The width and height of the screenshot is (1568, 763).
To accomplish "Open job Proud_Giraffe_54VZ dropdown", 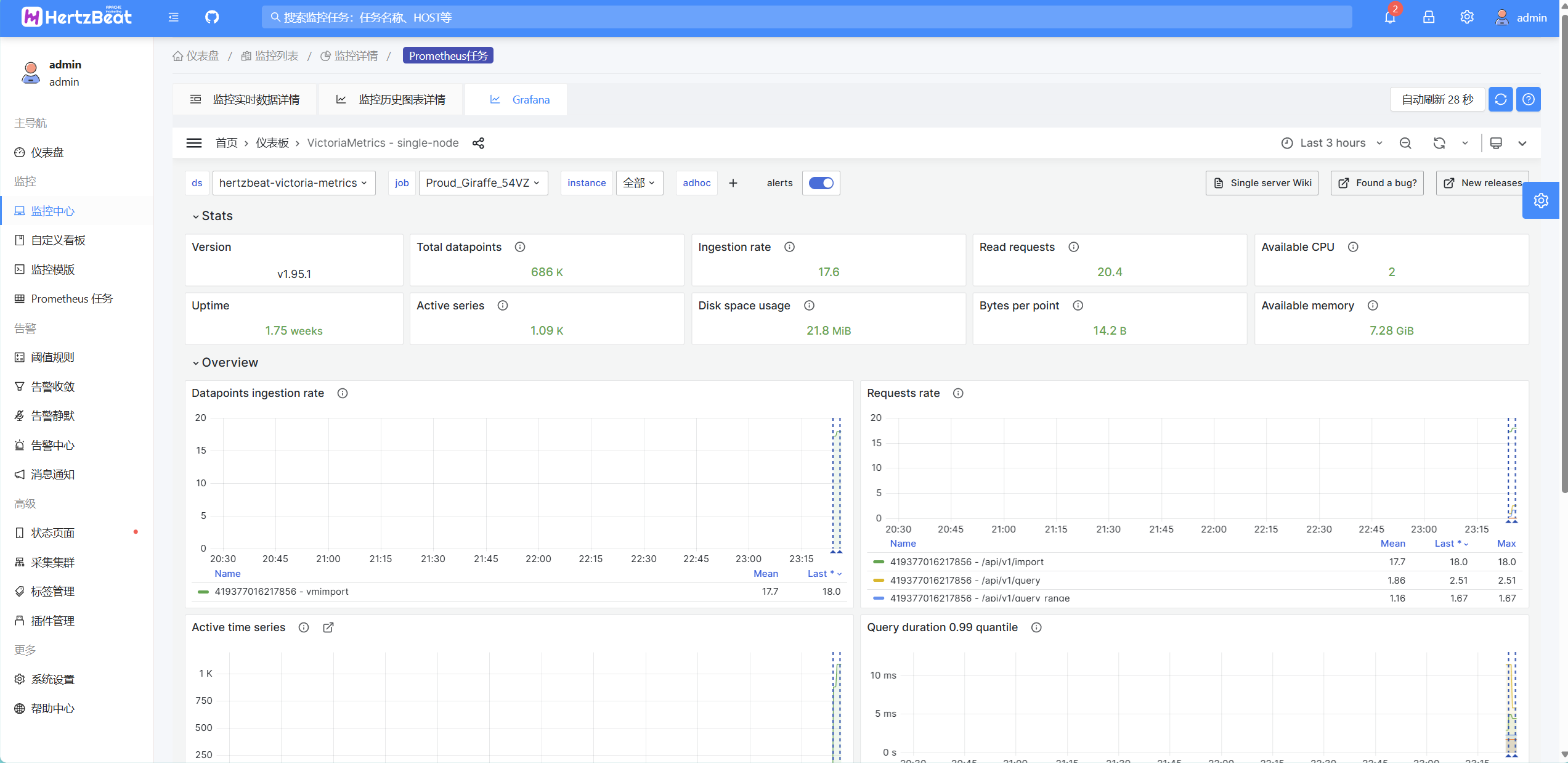I will coord(483,183).
